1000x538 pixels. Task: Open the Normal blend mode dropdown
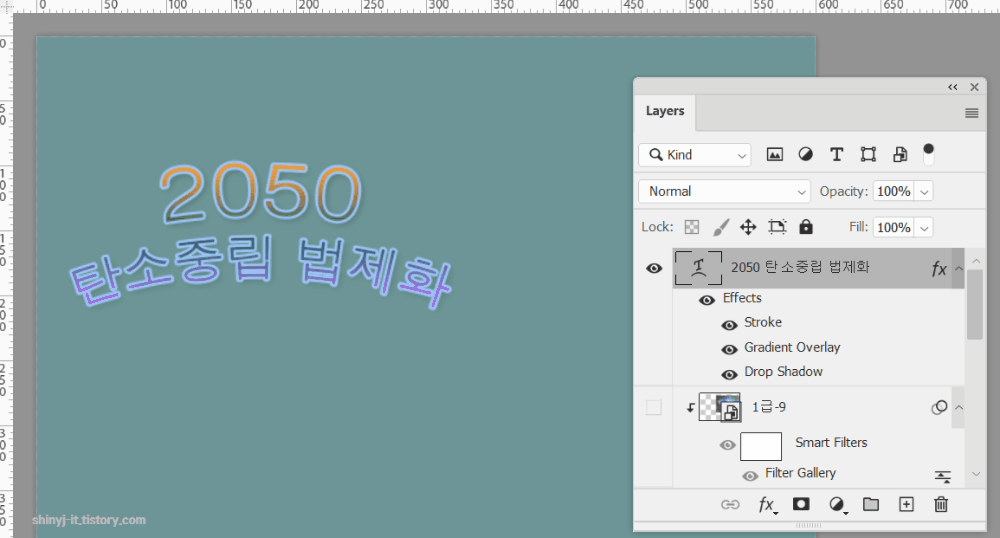pos(724,191)
